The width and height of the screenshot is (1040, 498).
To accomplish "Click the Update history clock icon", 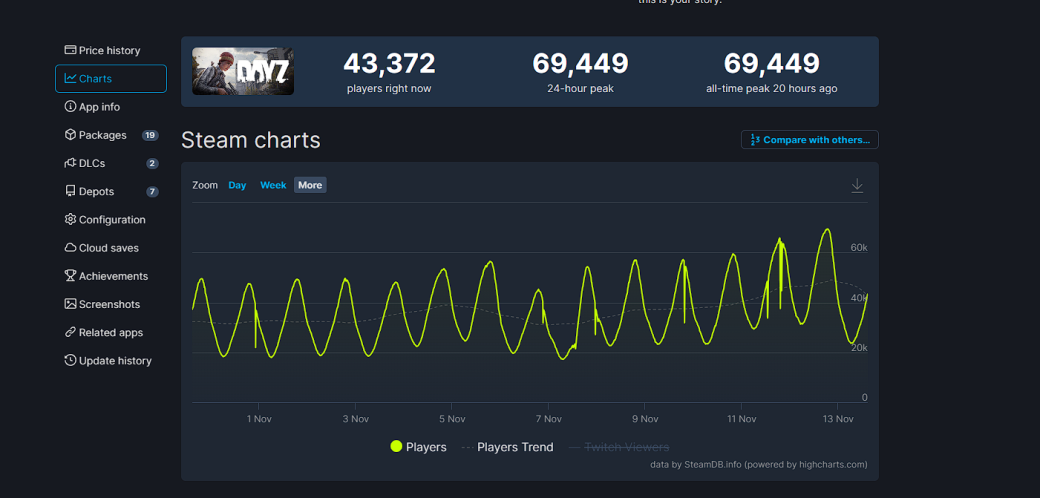I will click(70, 361).
